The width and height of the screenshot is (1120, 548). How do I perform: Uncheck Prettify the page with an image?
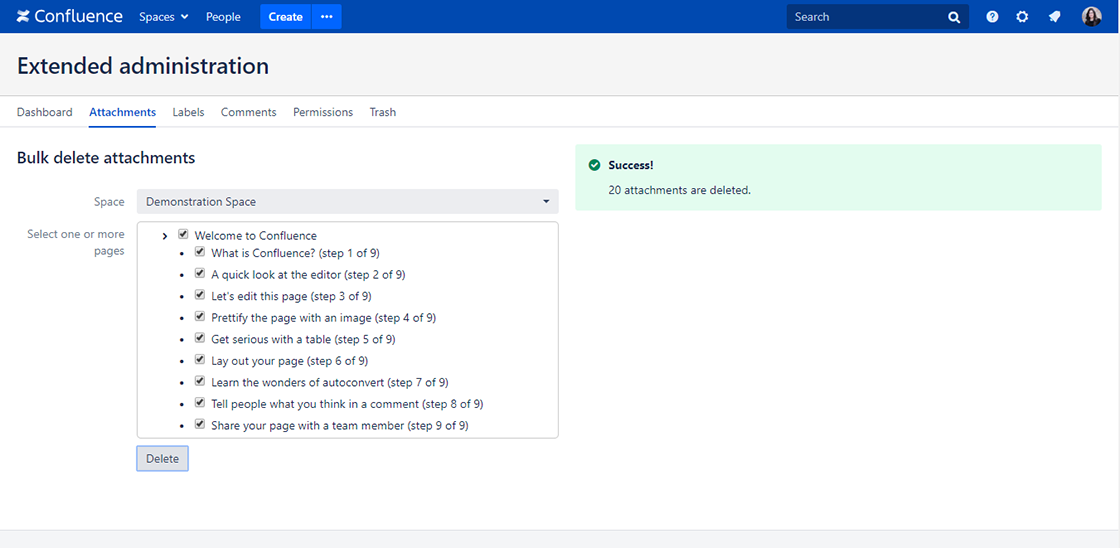[x=200, y=316]
